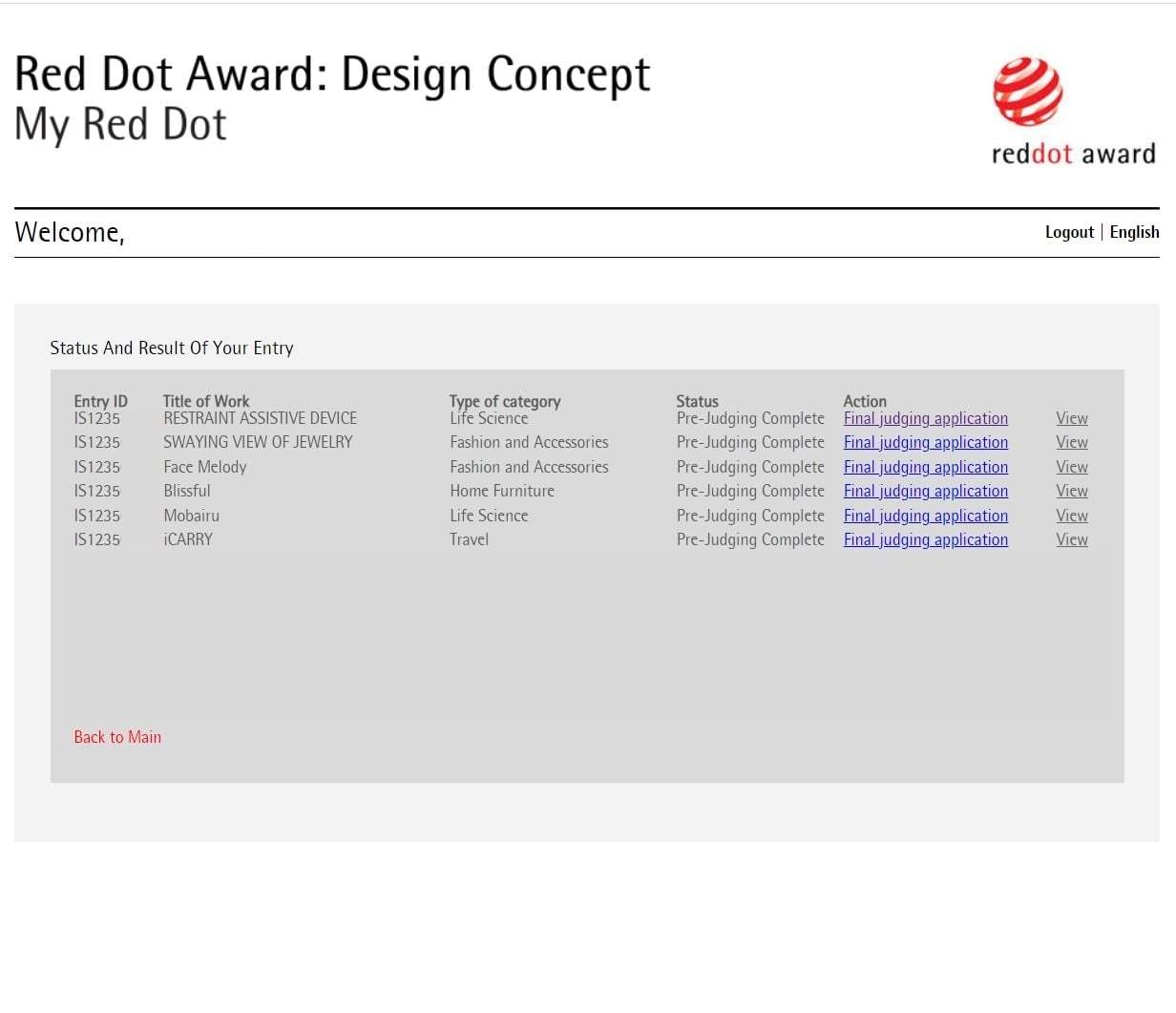The width and height of the screenshot is (1176, 1013).
Task: Click the Title of Work column header
Action: [x=206, y=401]
